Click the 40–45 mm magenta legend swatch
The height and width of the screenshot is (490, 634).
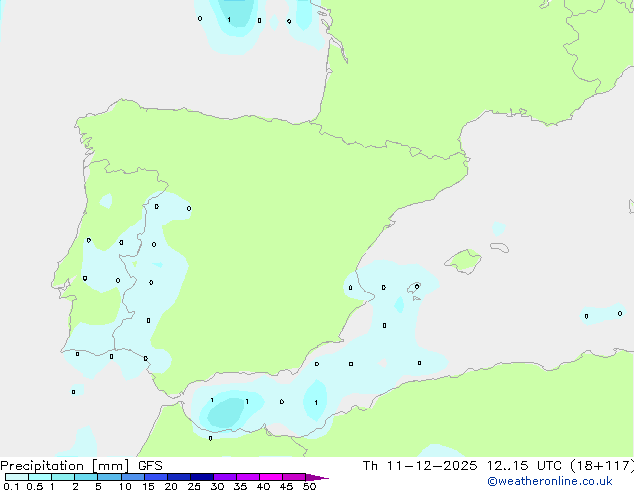click(271, 477)
